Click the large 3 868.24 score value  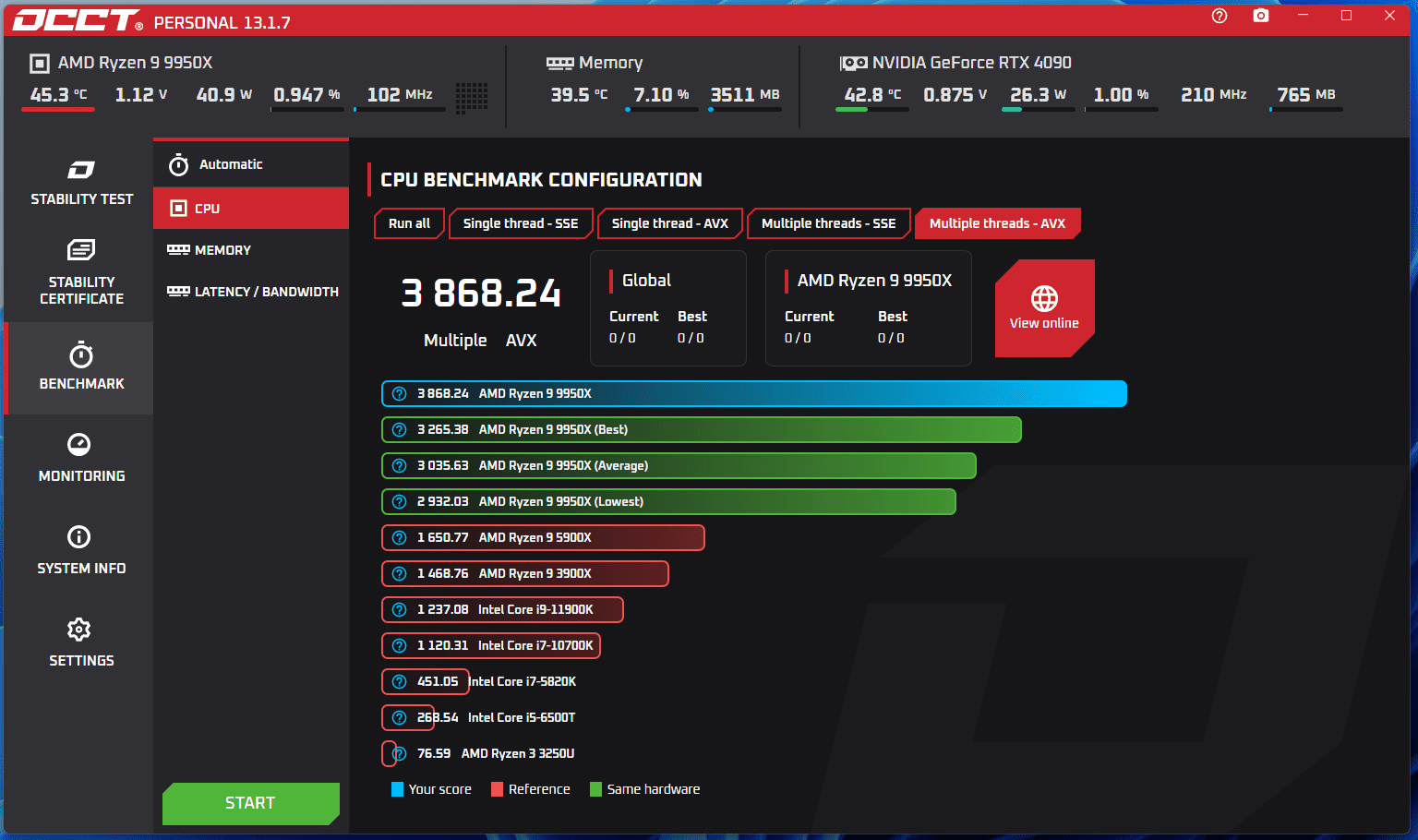(481, 294)
